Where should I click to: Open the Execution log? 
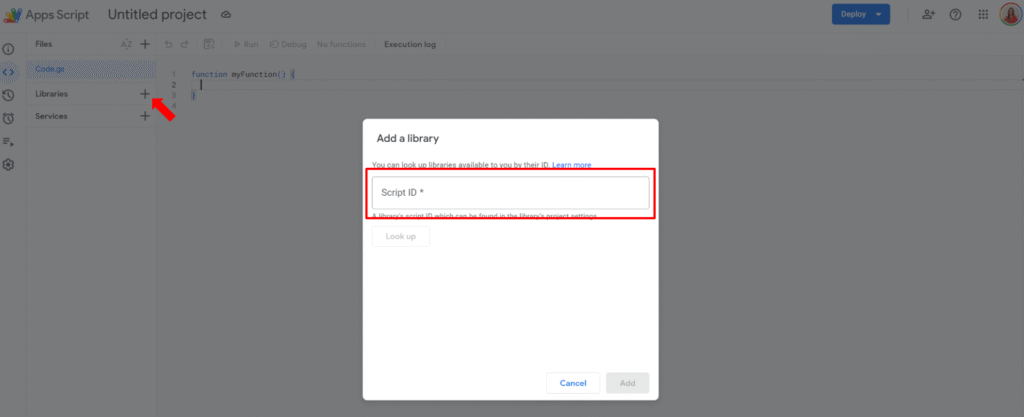click(x=409, y=44)
